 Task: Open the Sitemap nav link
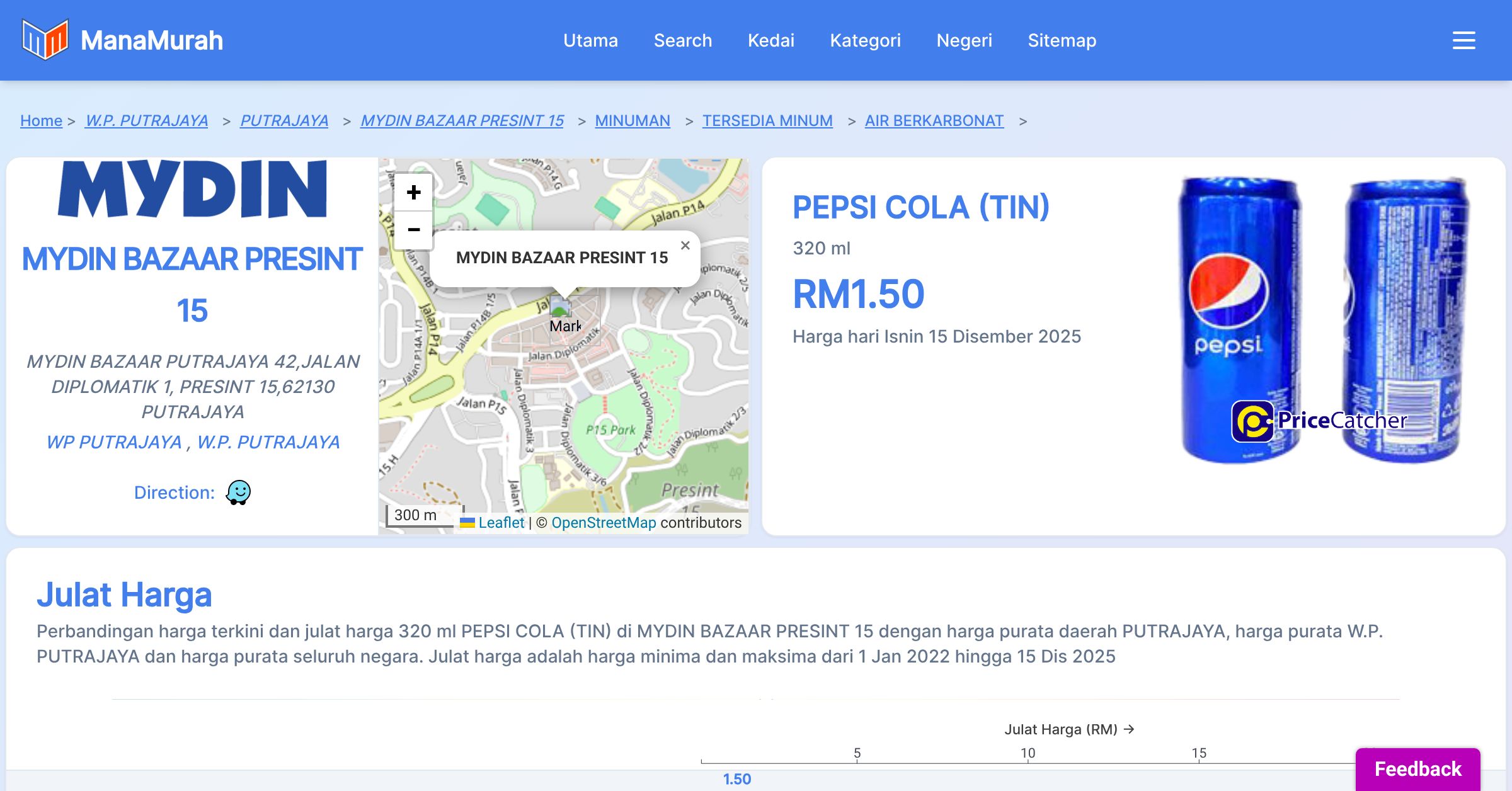point(1062,40)
